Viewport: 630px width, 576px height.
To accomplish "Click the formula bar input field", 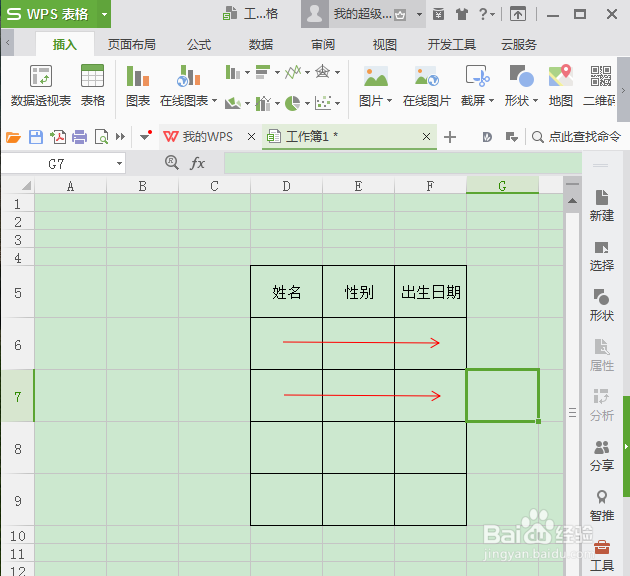I will coord(403,163).
